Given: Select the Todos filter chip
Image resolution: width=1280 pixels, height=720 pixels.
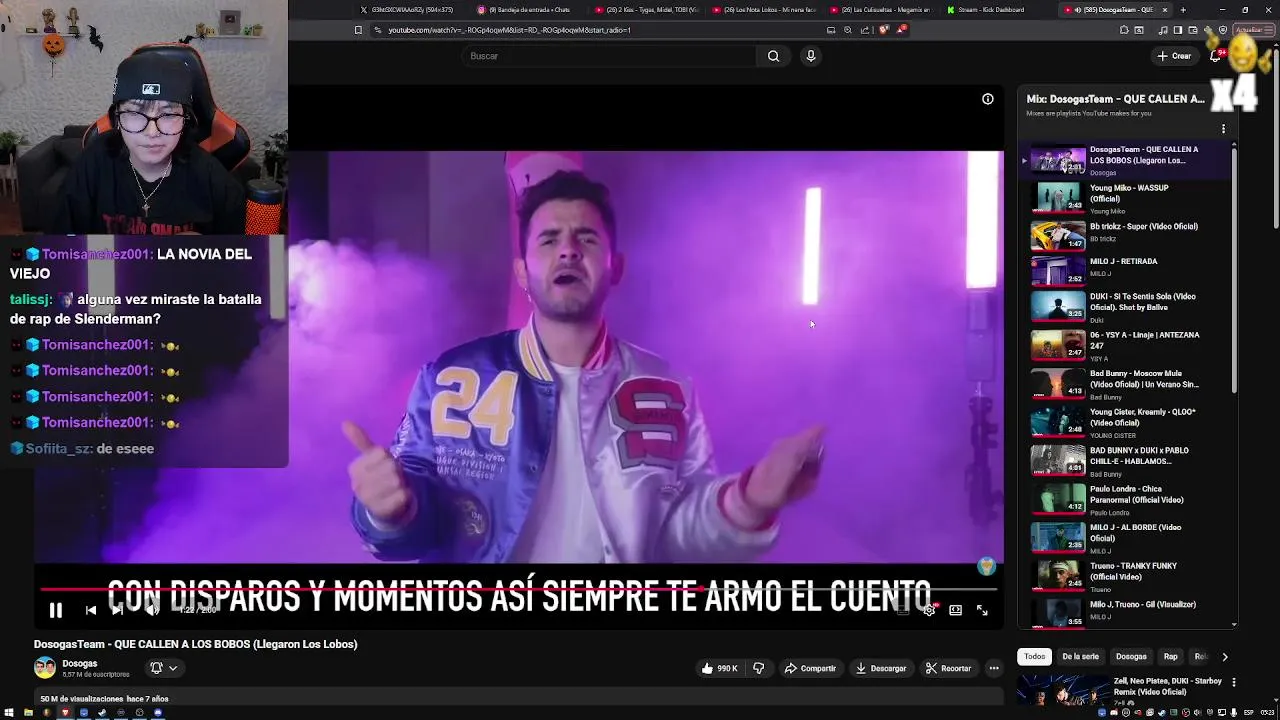Looking at the screenshot, I should pos(1035,657).
